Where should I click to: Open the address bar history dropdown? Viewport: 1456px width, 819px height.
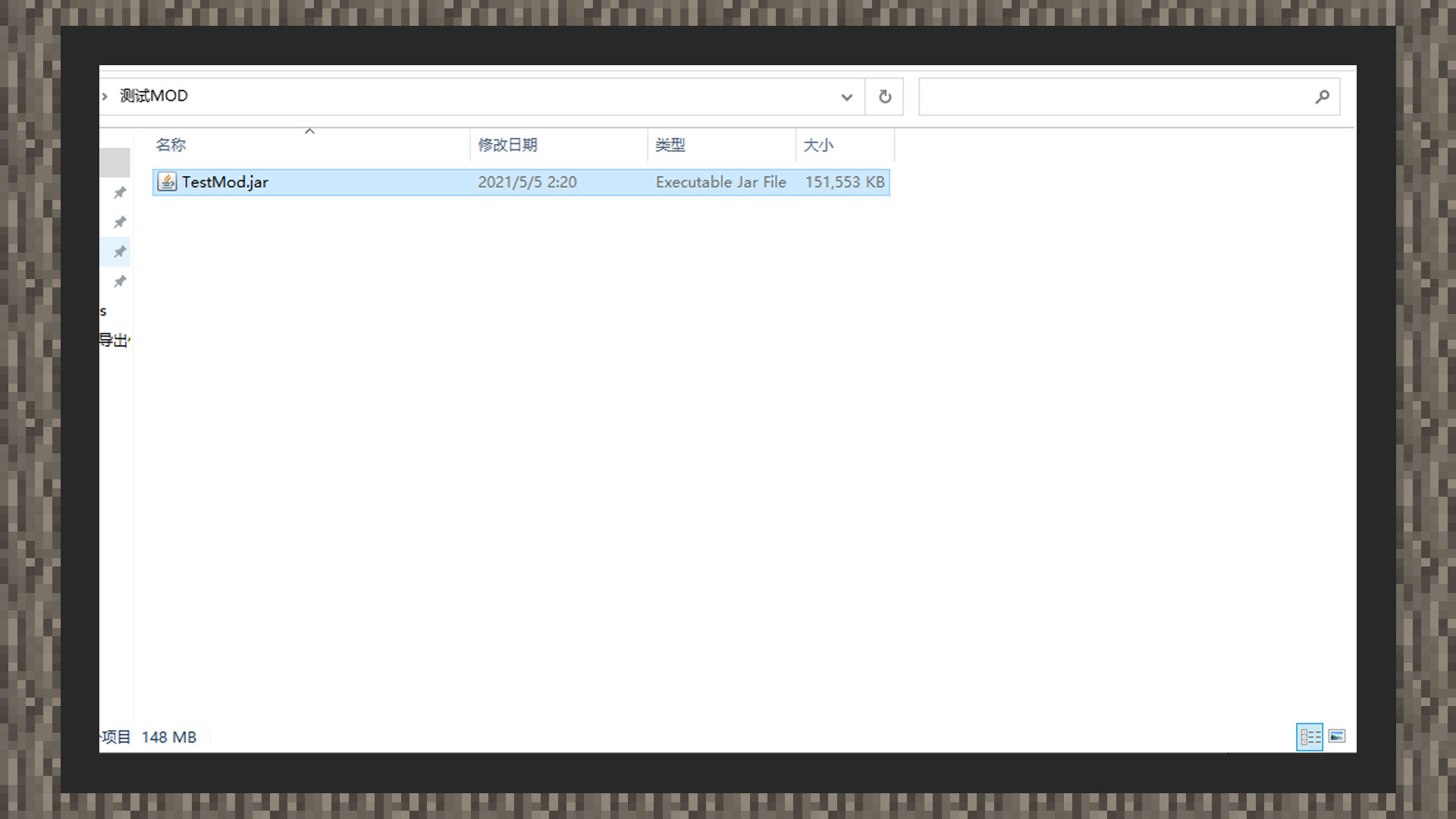pos(846,97)
